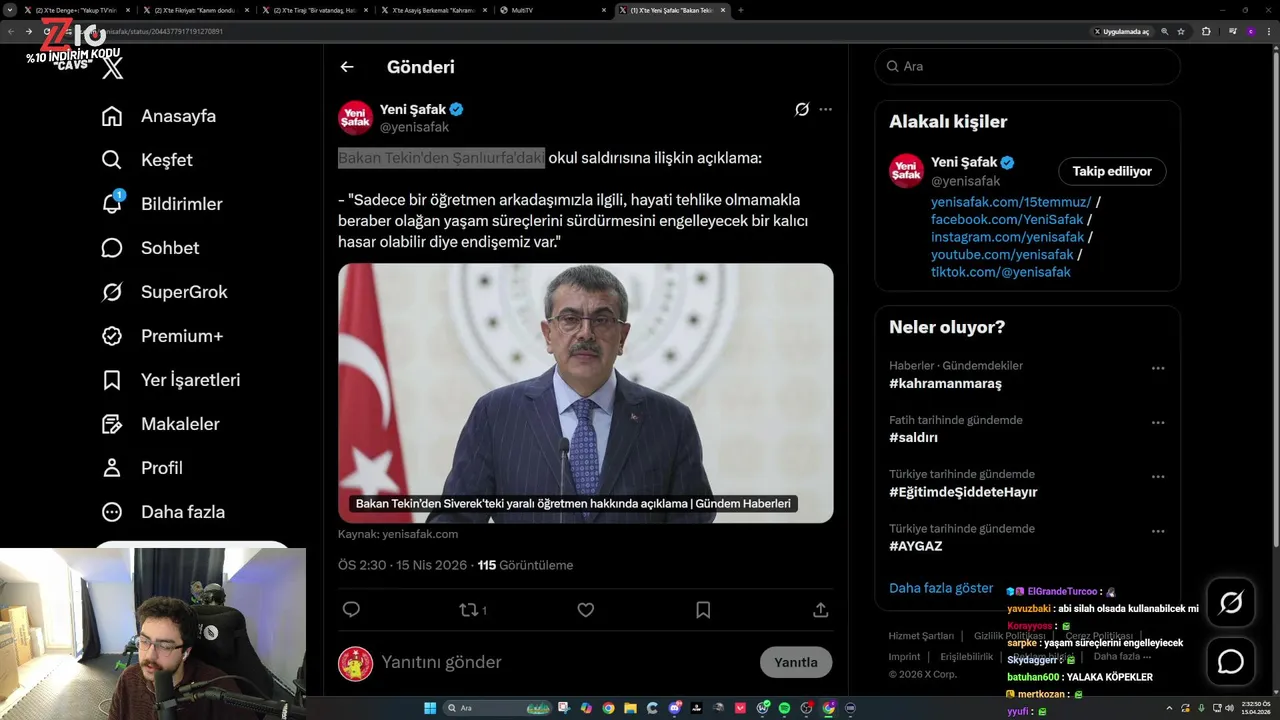Open tiktok.com/@yenisafak link

[x=1001, y=272]
